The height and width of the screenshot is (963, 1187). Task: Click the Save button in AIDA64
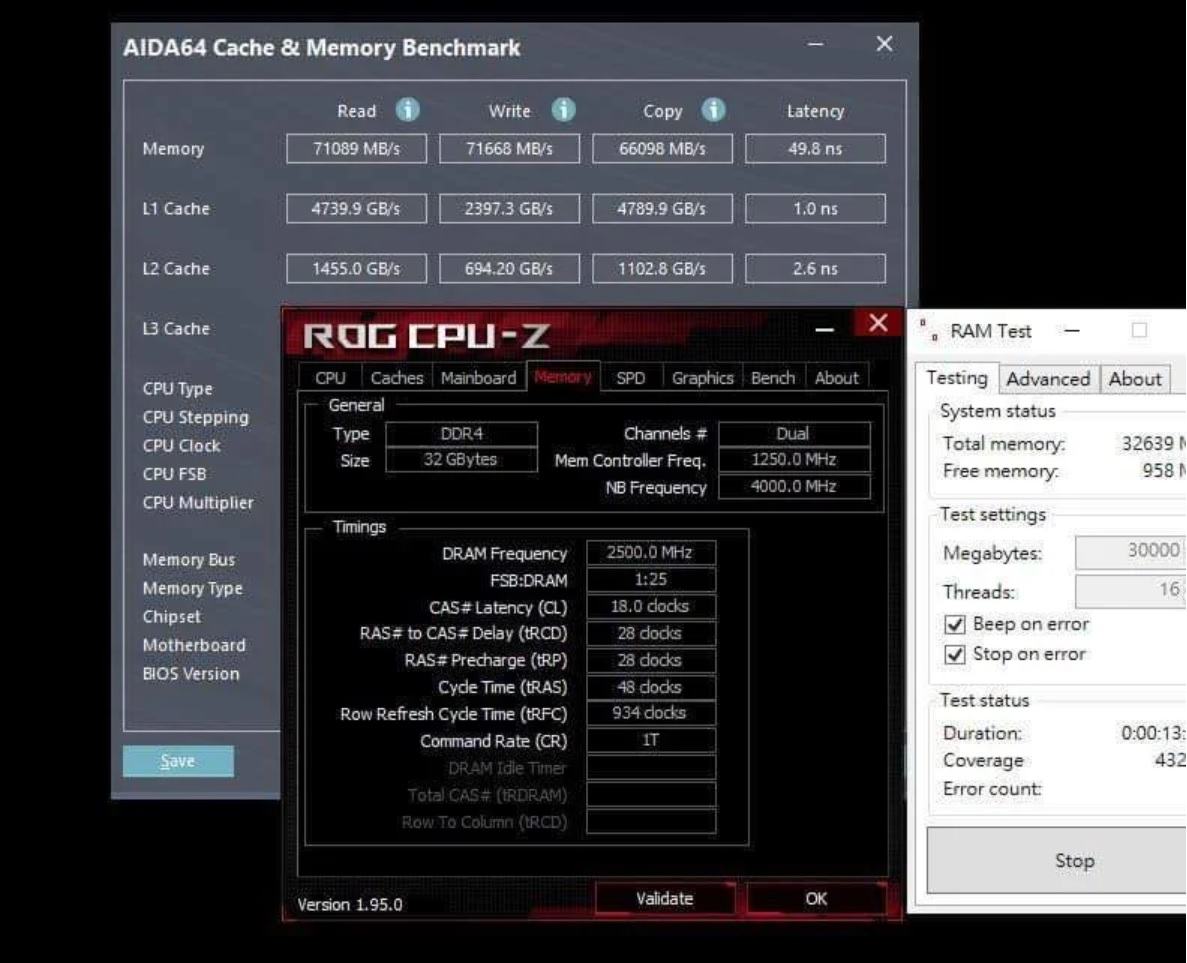178,761
